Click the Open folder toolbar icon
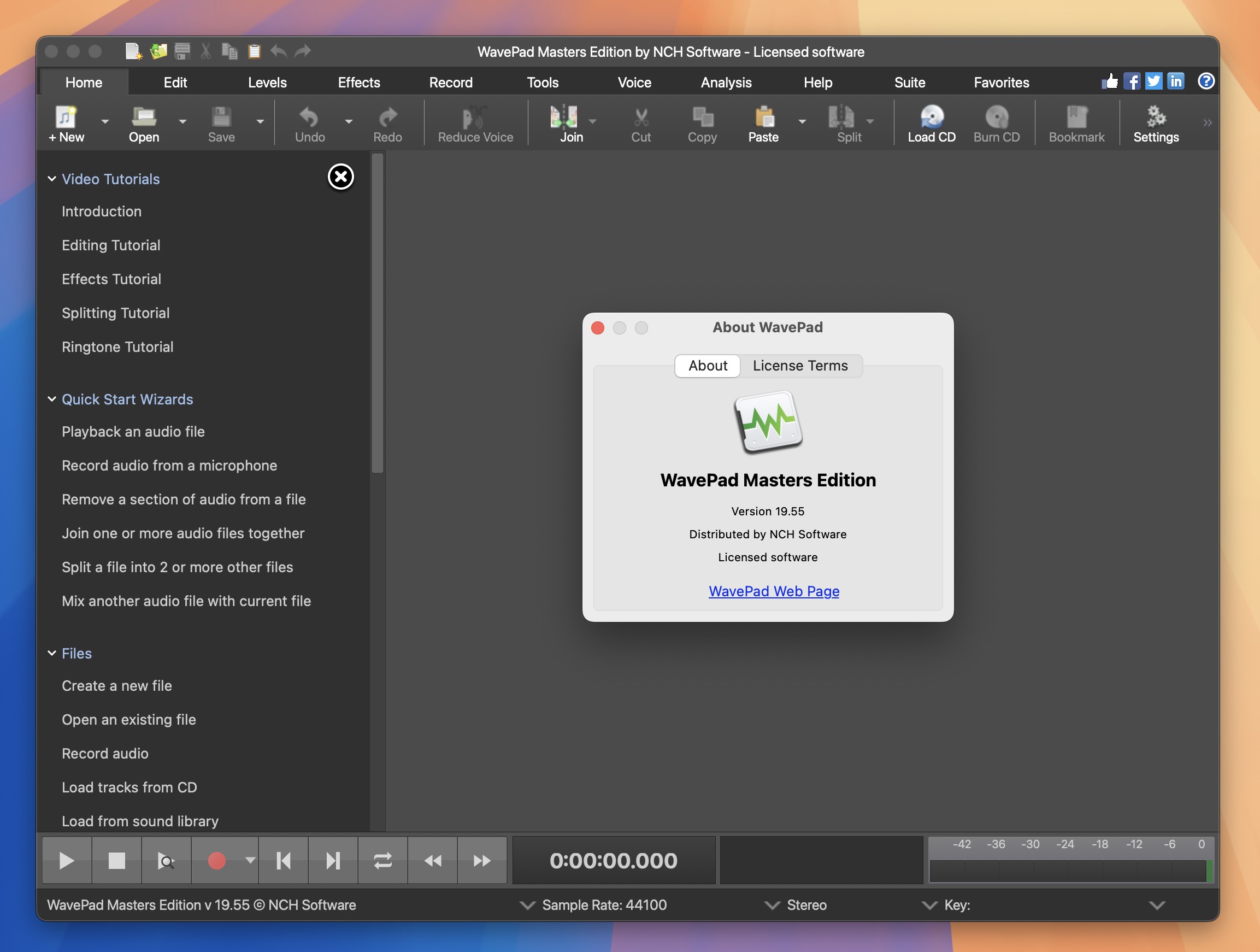 pos(144,117)
